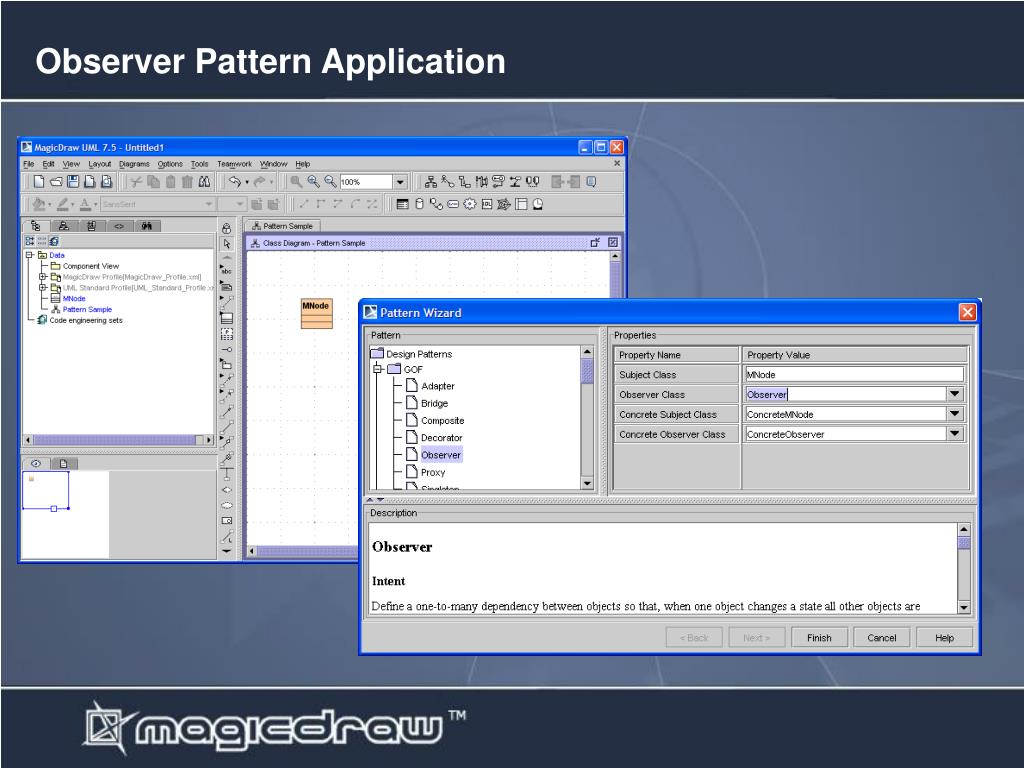Switch to the Pattern Sample diagram tab
This screenshot has width=1024, height=768.
pos(282,226)
